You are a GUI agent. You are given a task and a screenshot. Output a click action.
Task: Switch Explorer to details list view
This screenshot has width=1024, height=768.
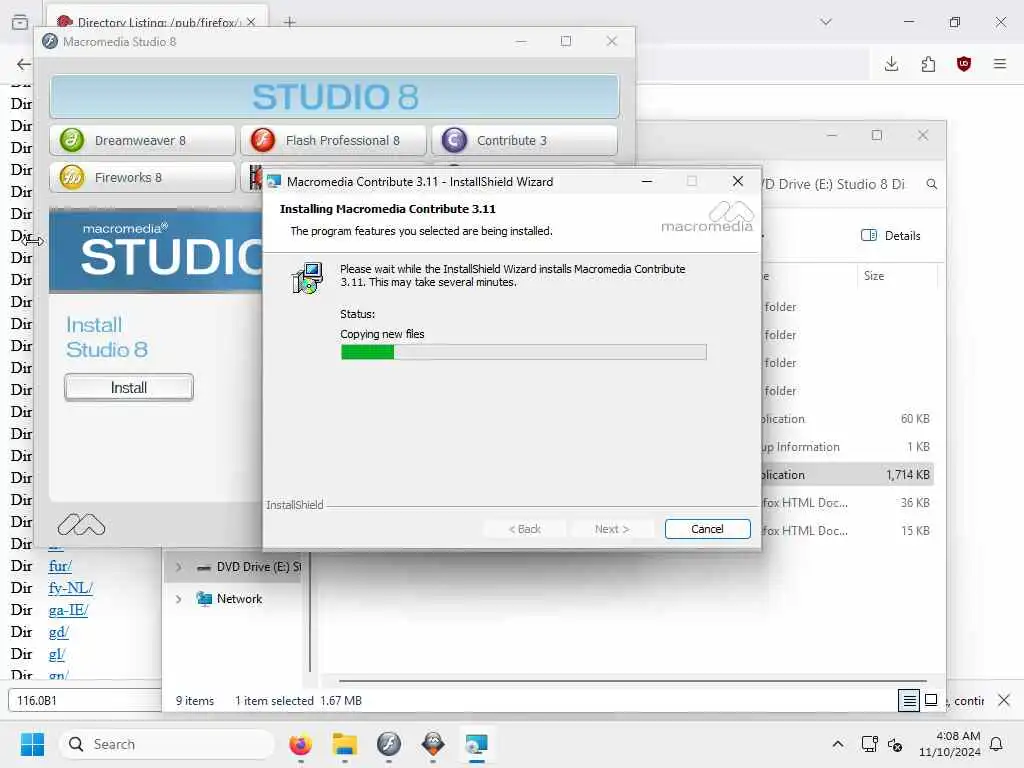(908, 701)
